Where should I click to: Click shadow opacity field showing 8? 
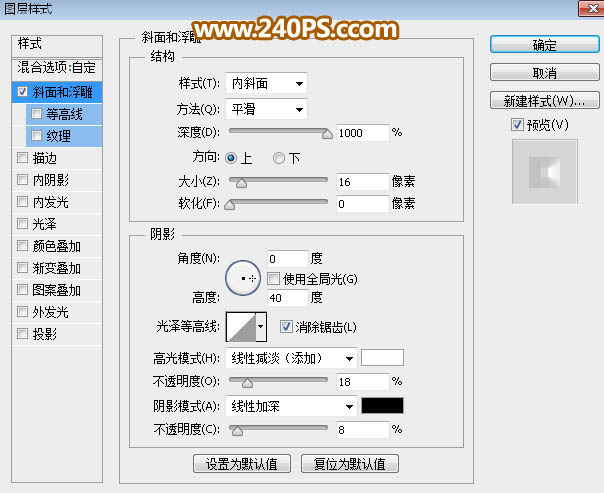(x=362, y=429)
